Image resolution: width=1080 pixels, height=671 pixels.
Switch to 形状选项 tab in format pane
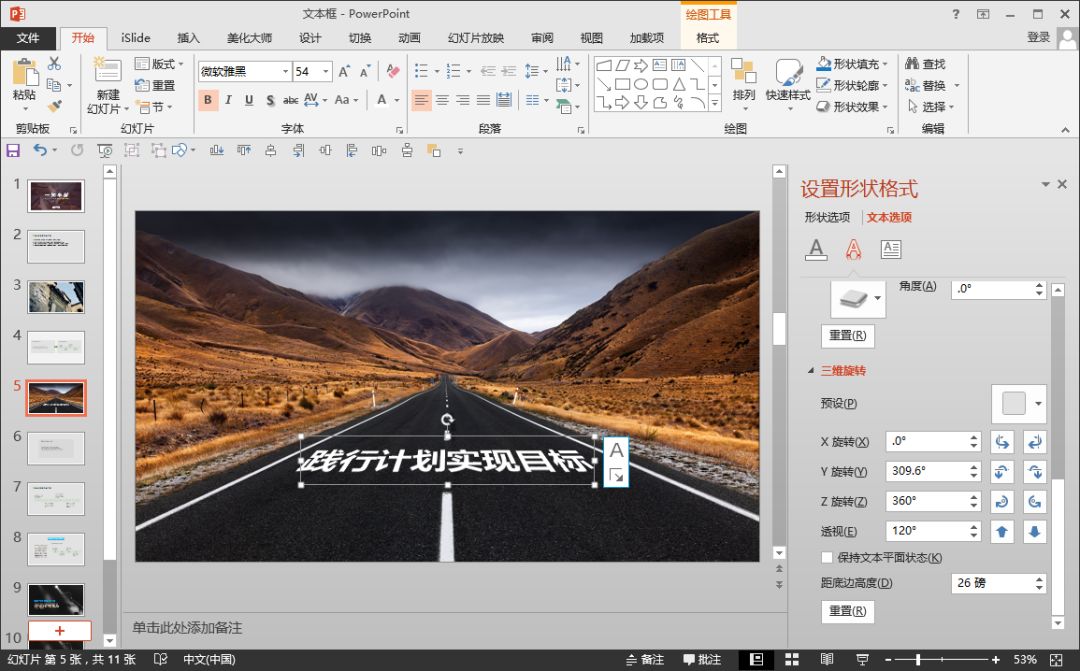coord(827,217)
